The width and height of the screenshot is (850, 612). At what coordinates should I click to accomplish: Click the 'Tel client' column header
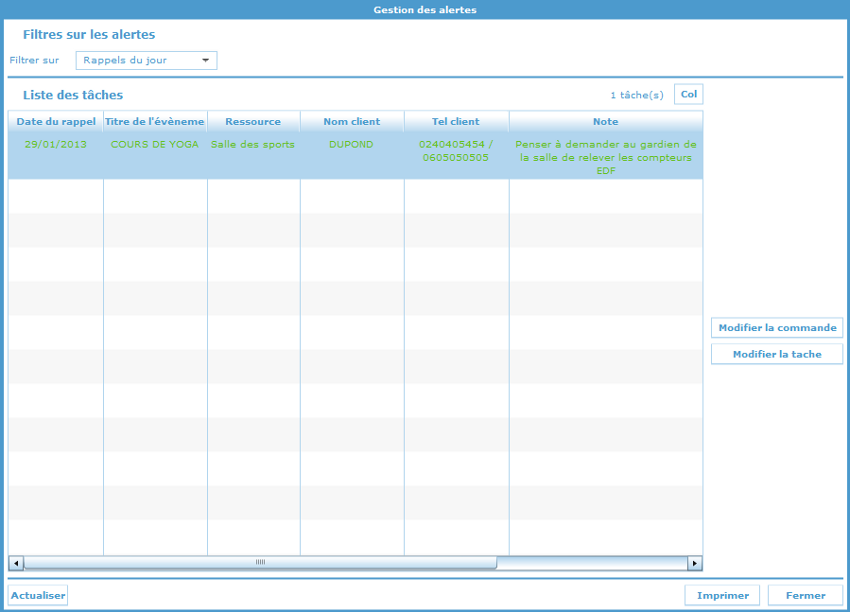pyautogui.click(x=456, y=121)
